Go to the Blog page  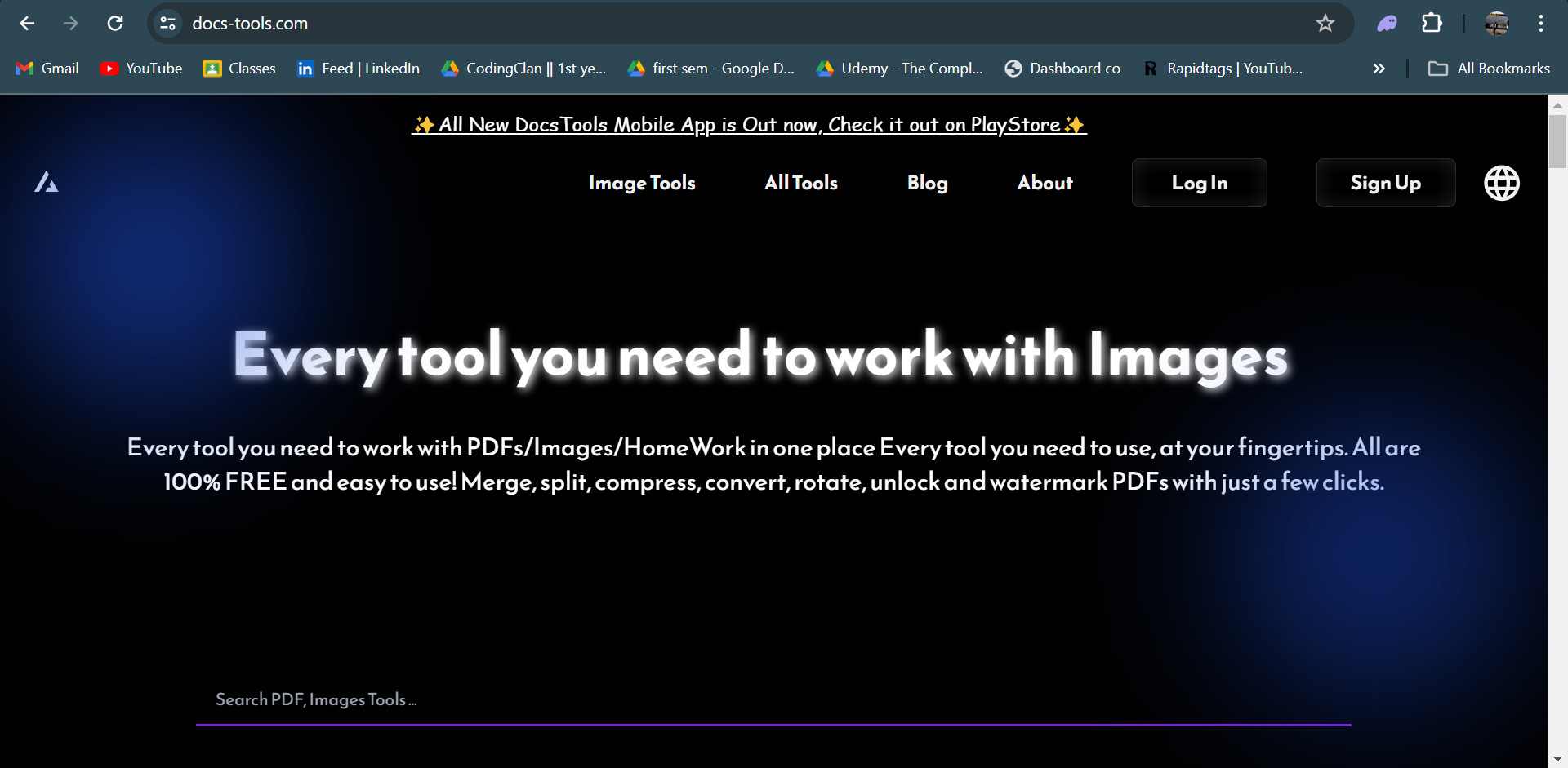pos(928,183)
